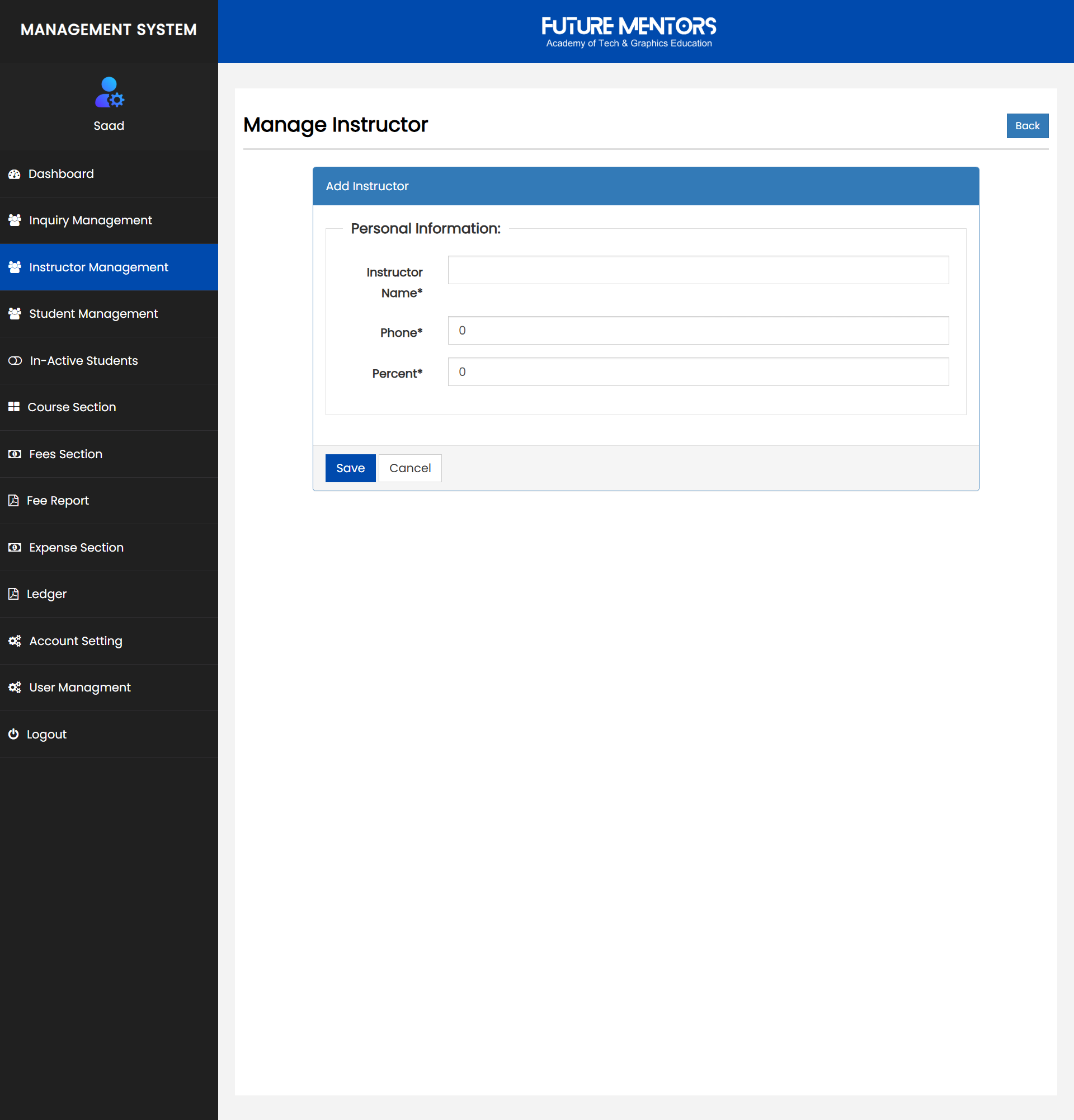Viewport: 1074px width, 1120px height.
Task: Click into the Phone input field
Action: click(x=698, y=330)
